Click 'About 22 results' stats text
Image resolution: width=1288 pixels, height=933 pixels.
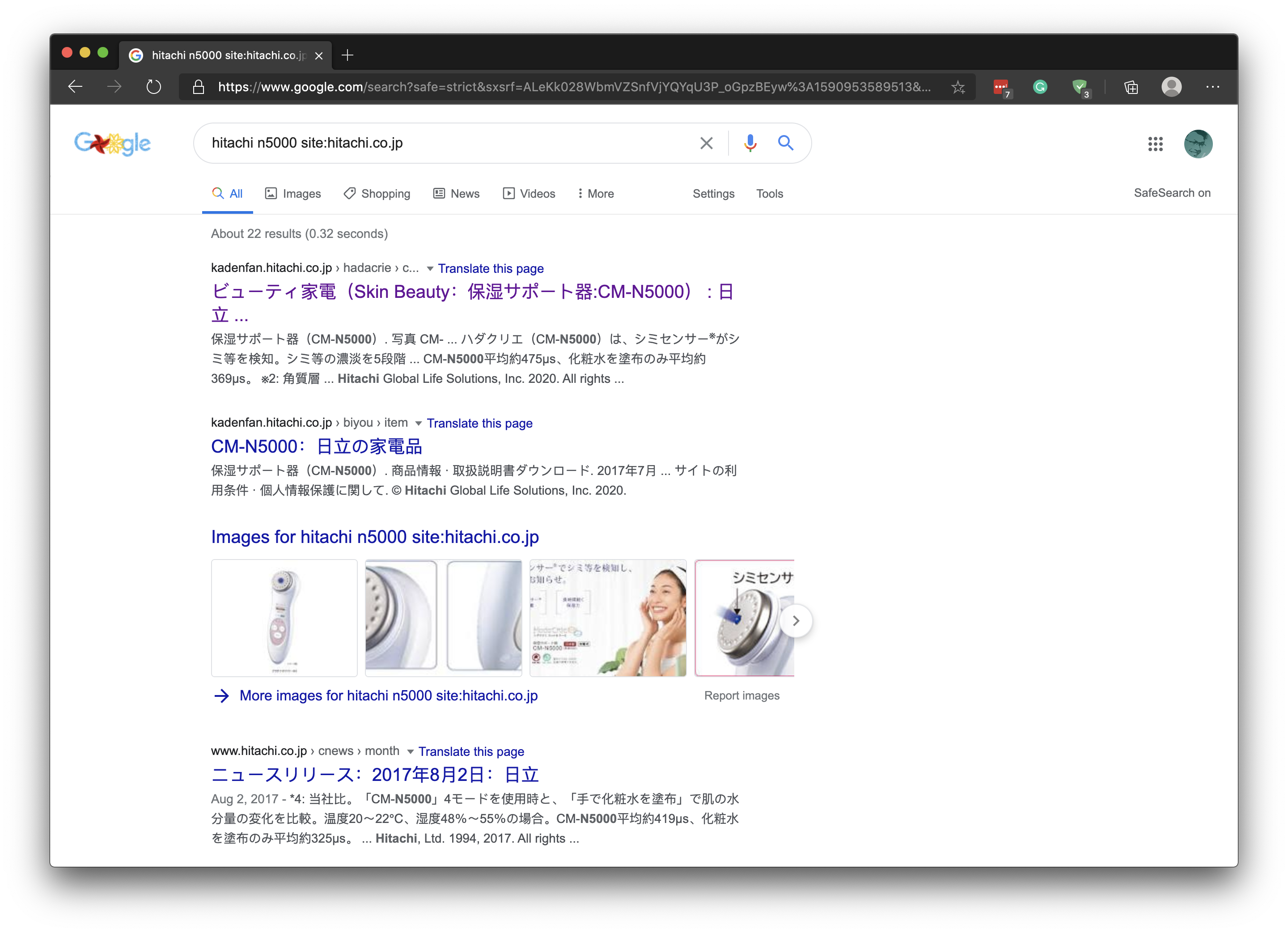(299, 234)
